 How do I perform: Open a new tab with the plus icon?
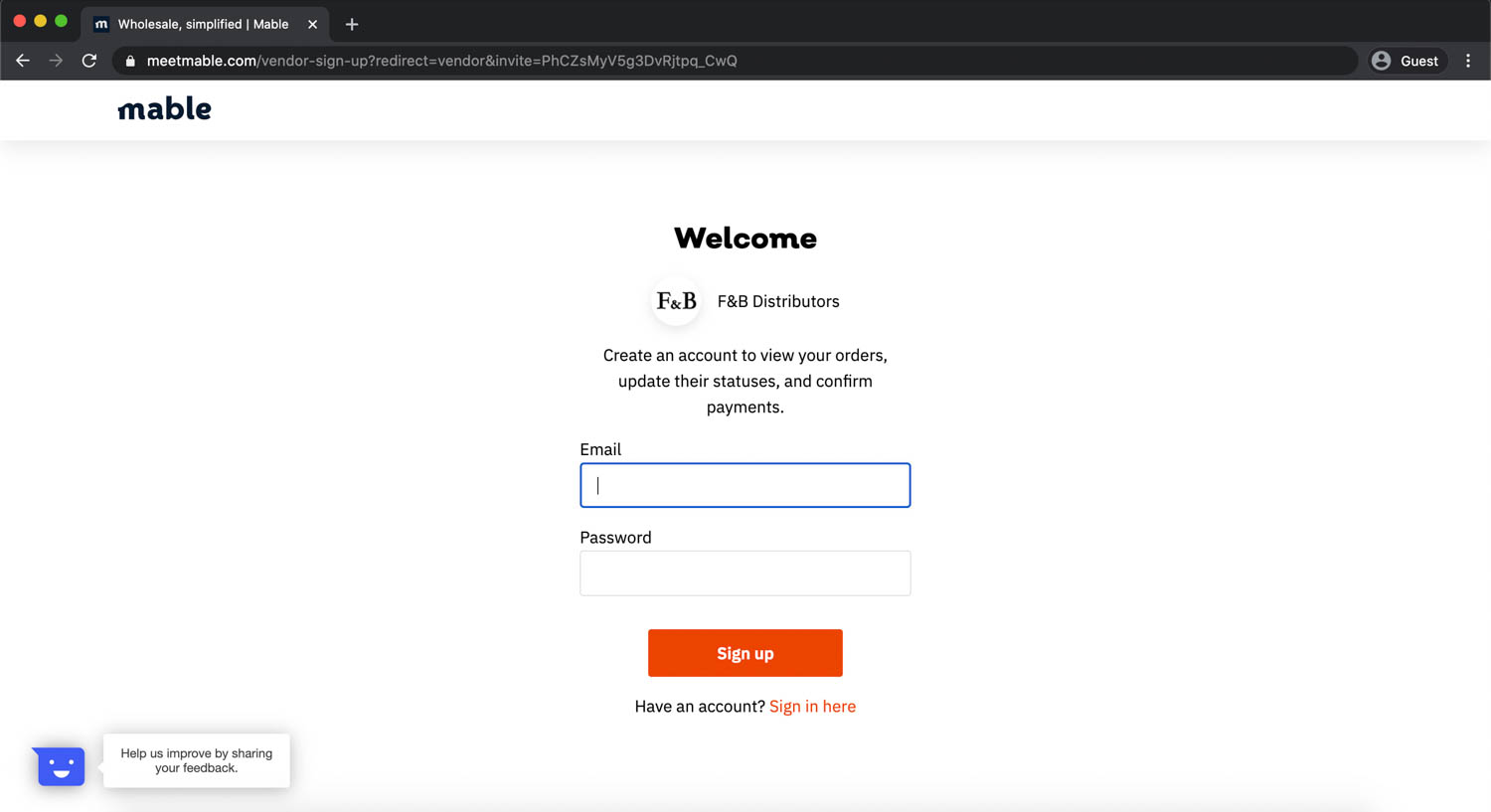352,24
